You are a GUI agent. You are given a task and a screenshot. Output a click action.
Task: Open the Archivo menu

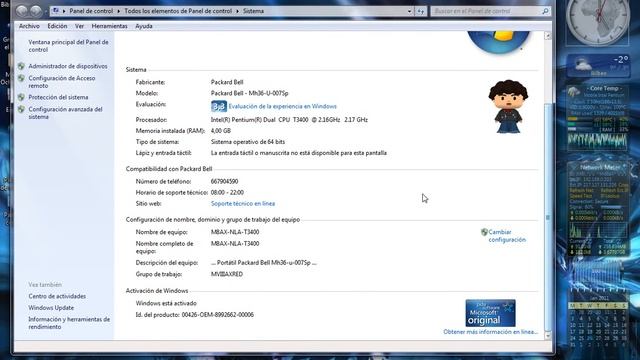[x=29, y=26]
